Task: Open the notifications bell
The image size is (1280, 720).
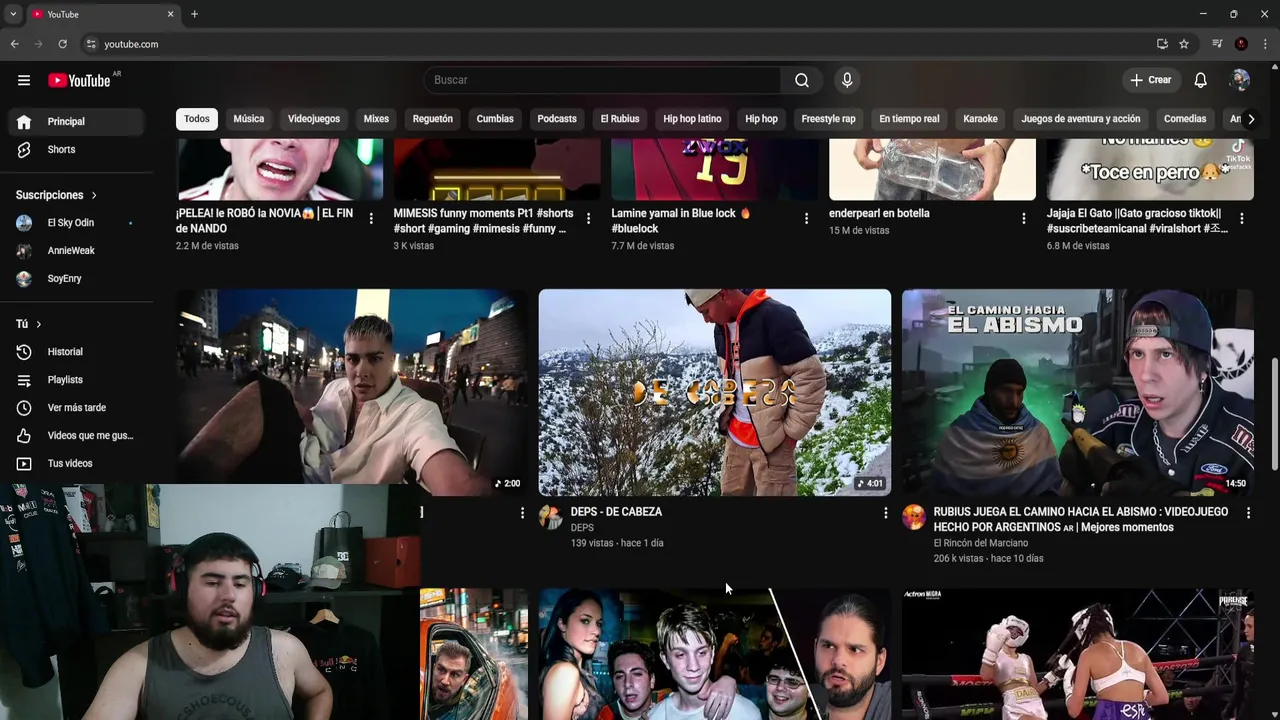Action: pos(1200,80)
